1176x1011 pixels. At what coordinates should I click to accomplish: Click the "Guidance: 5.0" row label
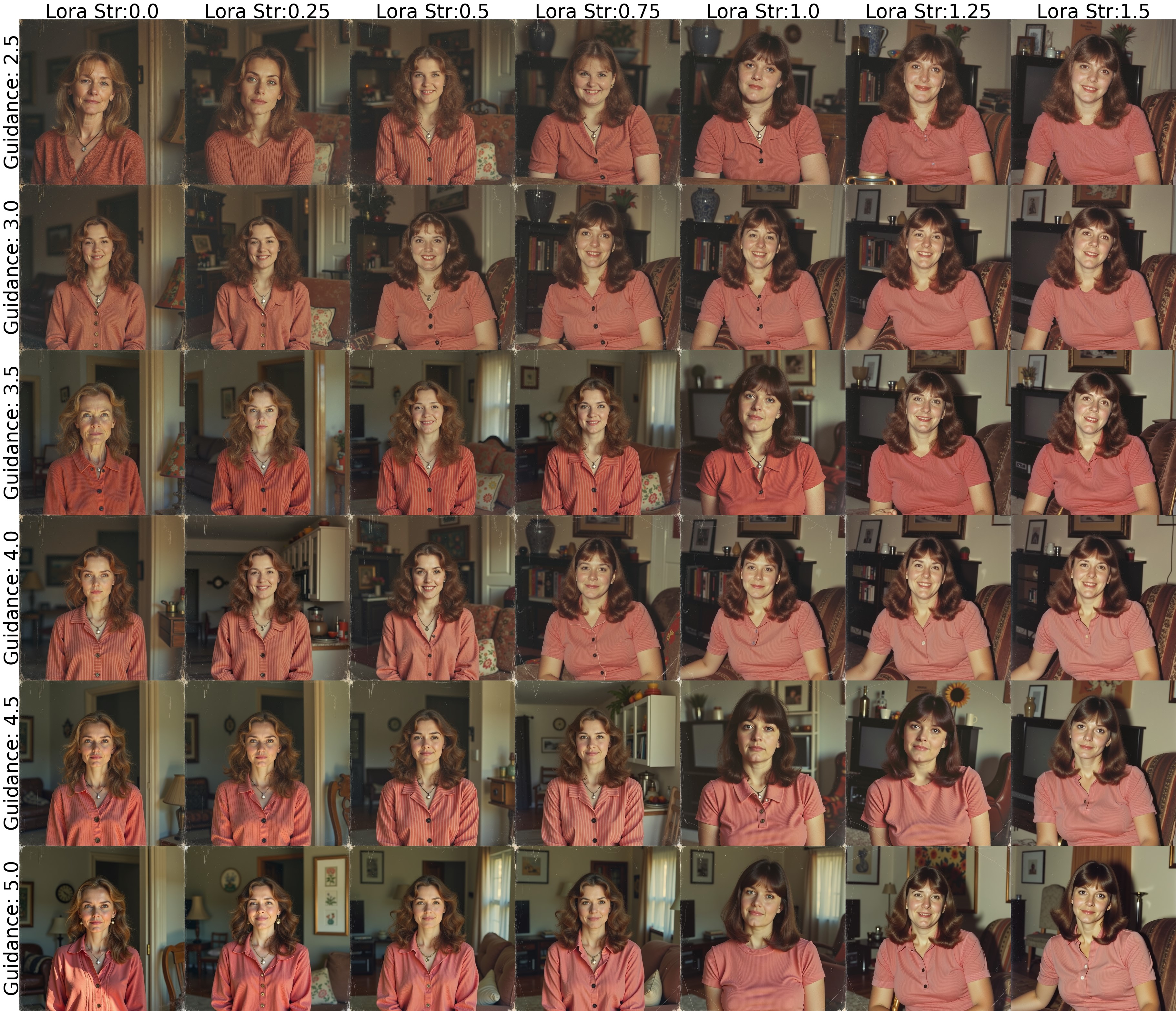click(10, 928)
